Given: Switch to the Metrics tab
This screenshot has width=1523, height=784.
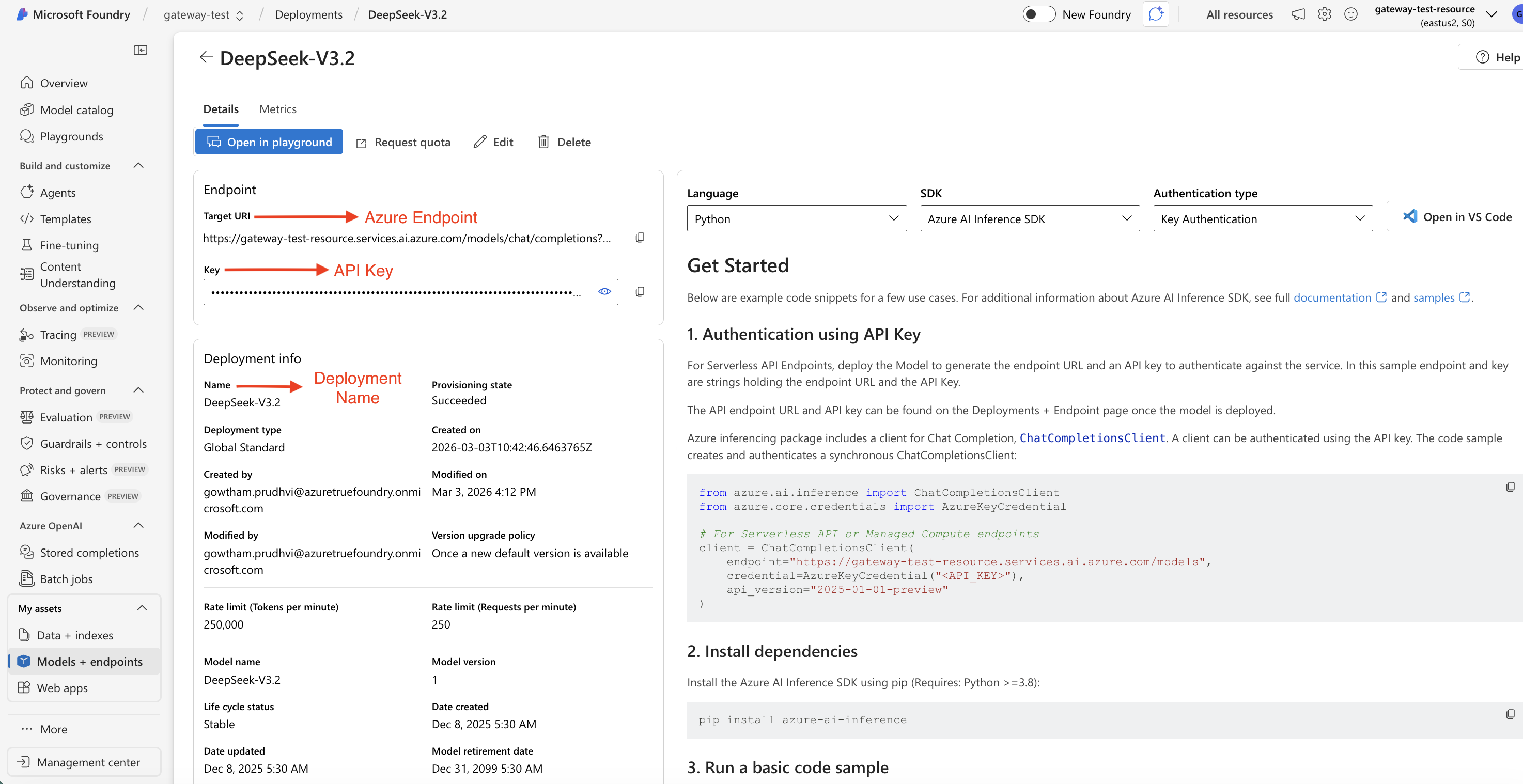Looking at the screenshot, I should 277,109.
